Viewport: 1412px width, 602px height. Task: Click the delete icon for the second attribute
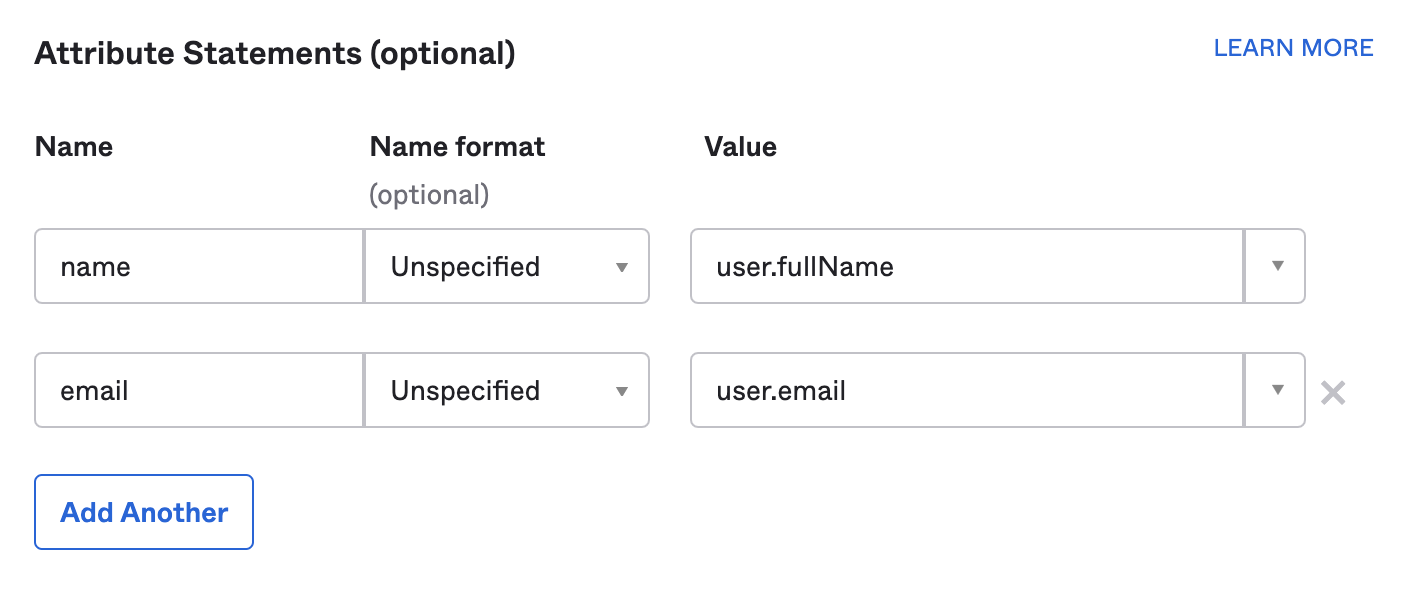click(x=1334, y=391)
